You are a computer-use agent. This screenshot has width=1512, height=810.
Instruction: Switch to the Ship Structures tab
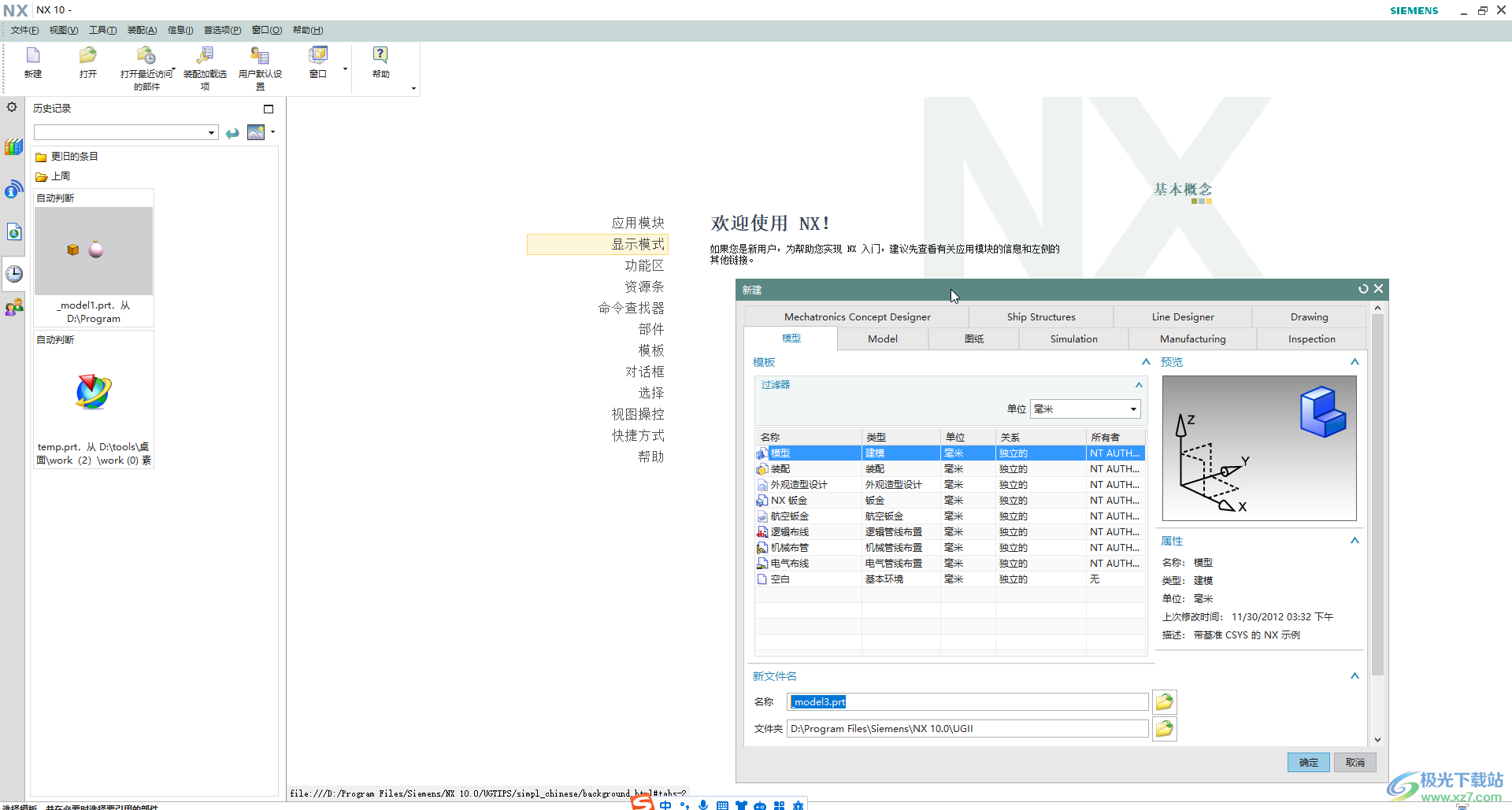(1040, 316)
